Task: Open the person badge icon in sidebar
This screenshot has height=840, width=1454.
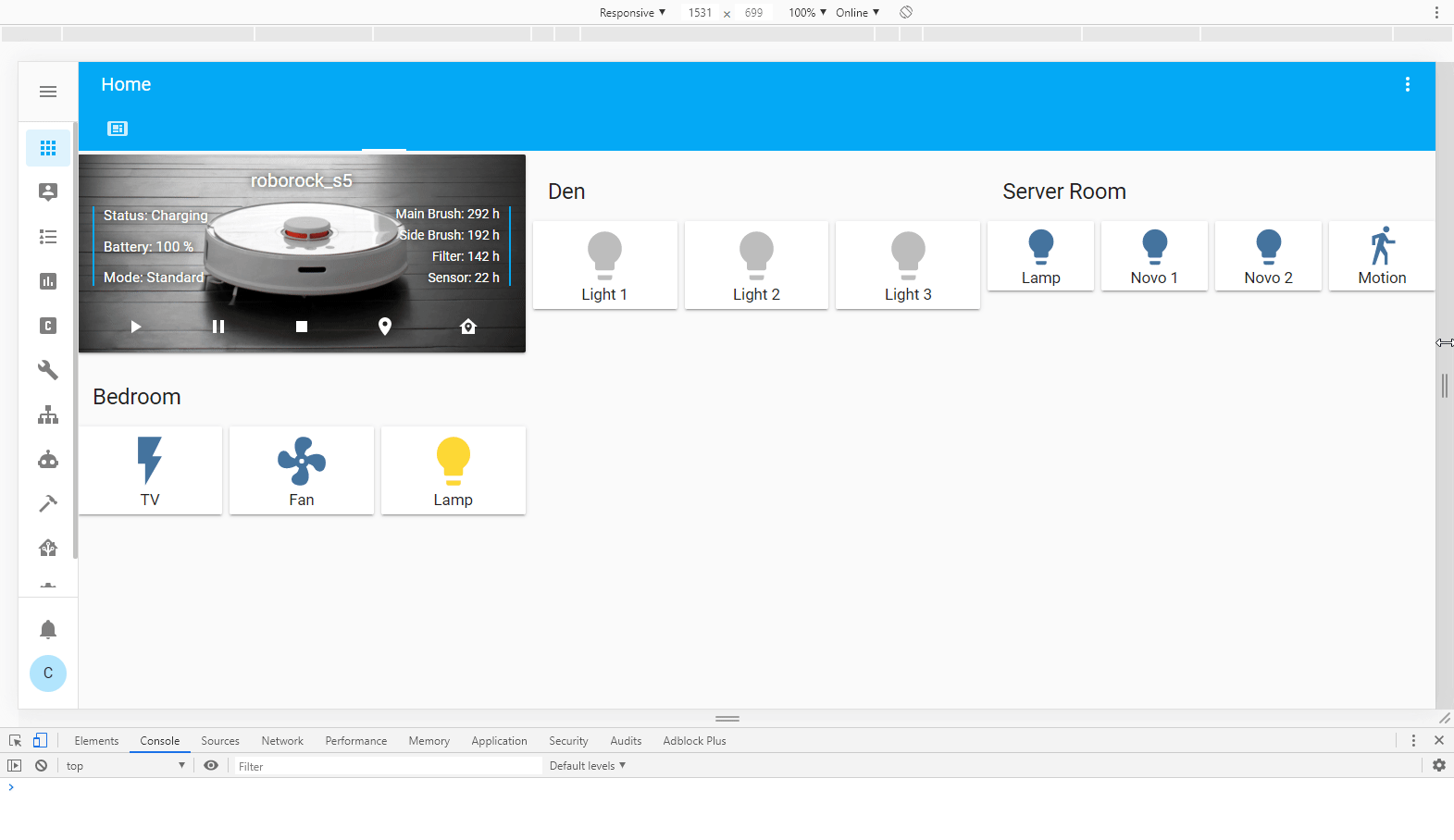Action: (48, 191)
